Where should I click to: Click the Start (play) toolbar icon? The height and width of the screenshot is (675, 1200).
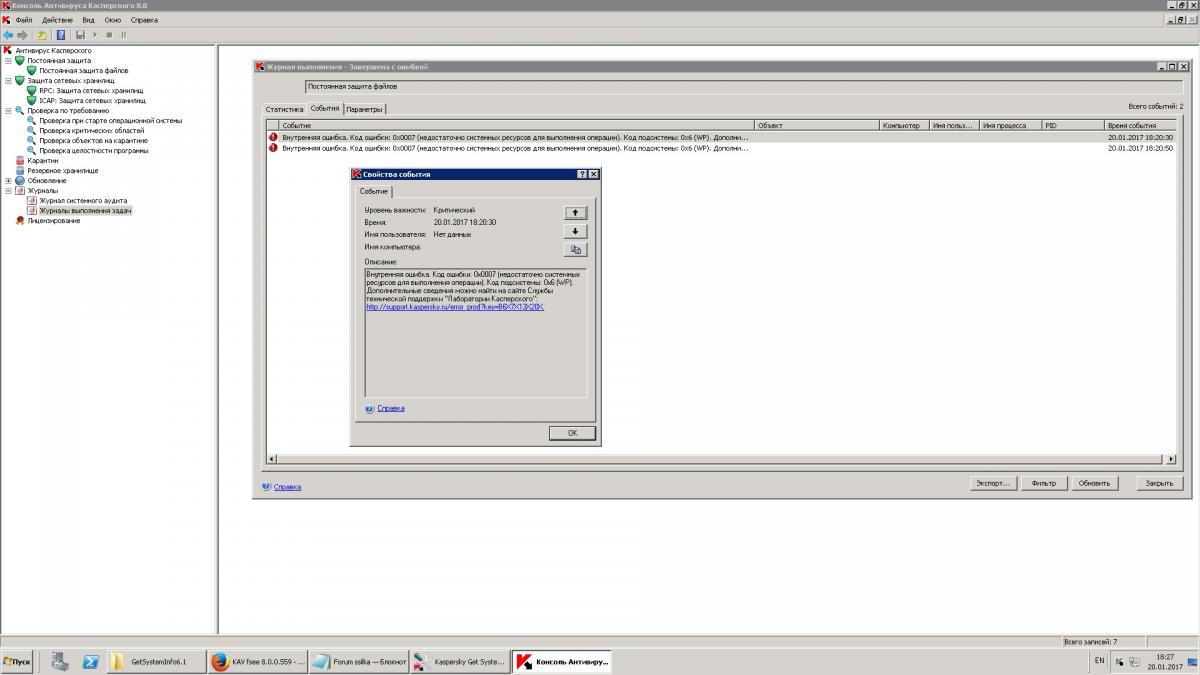95,35
